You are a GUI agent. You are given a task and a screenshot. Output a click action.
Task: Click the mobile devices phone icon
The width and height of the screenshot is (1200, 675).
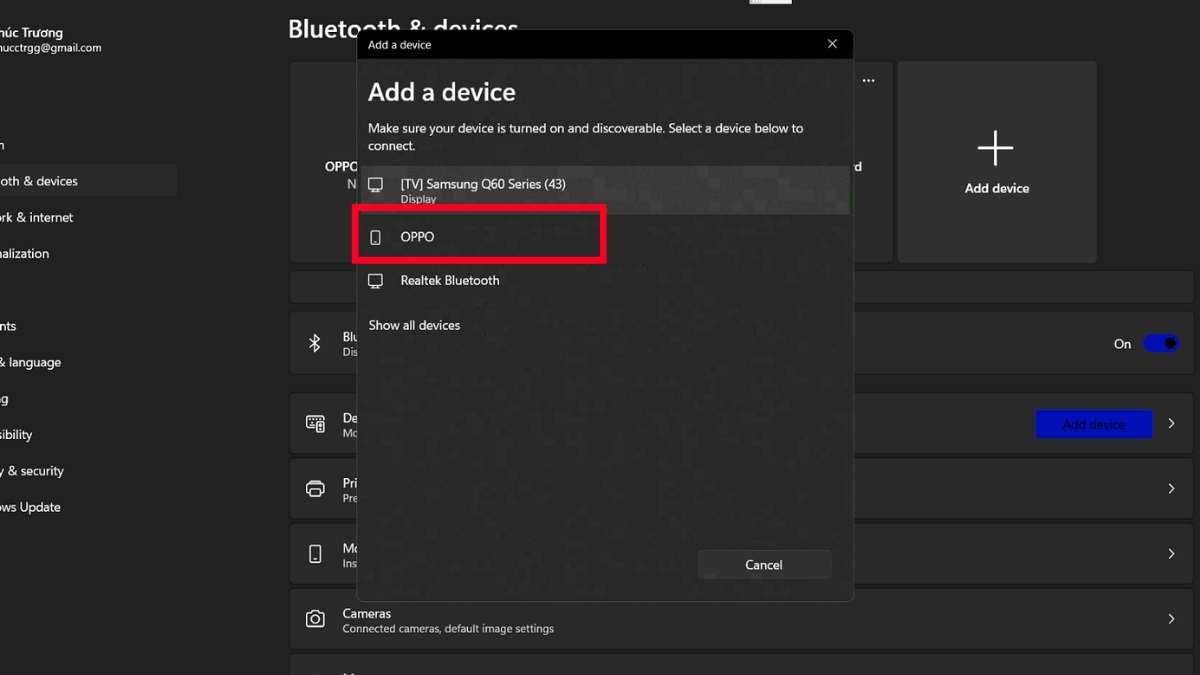(x=315, y=554)
